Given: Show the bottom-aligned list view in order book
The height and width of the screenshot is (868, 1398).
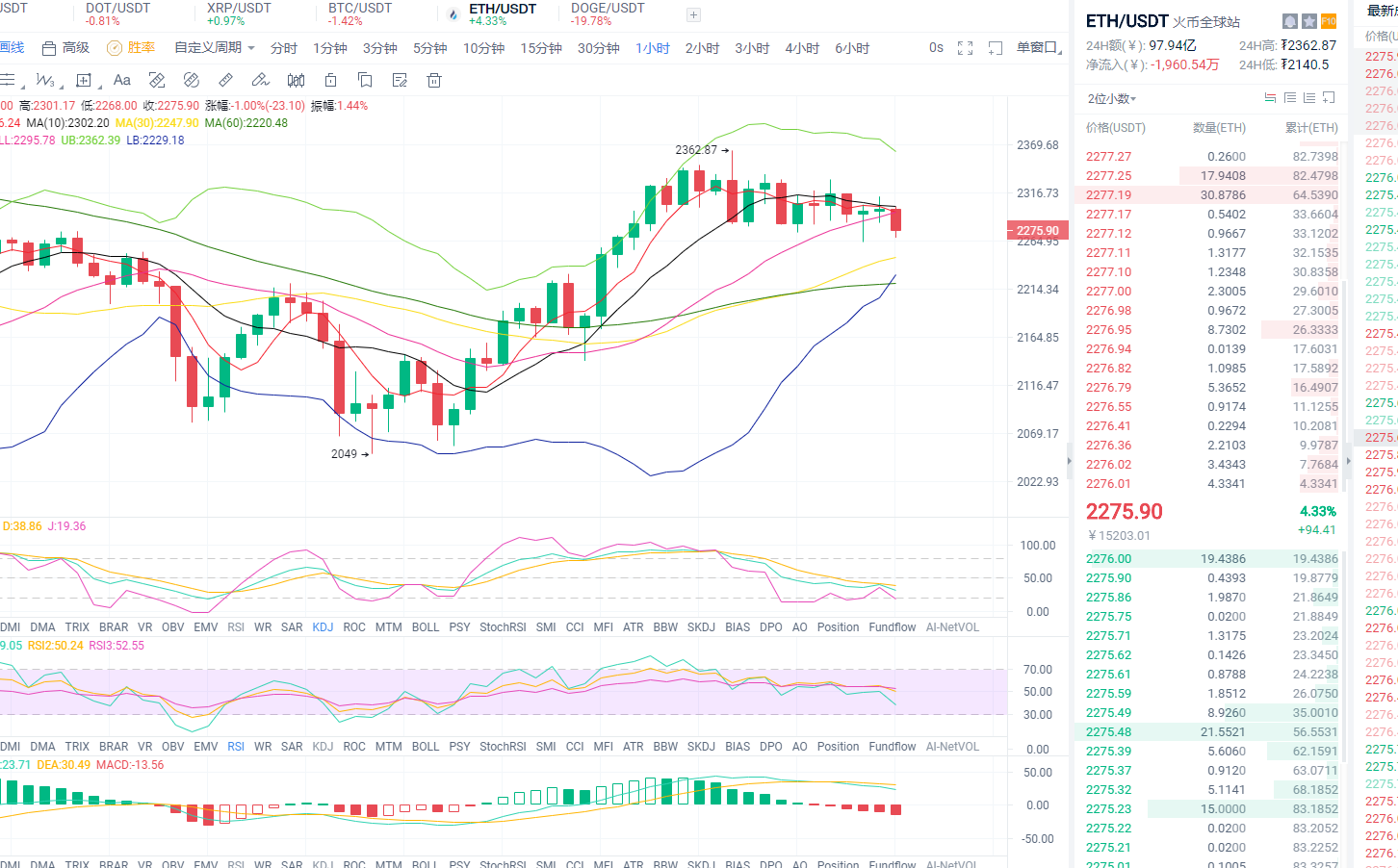Looking at the screenshot, I should click(1309, 98).
